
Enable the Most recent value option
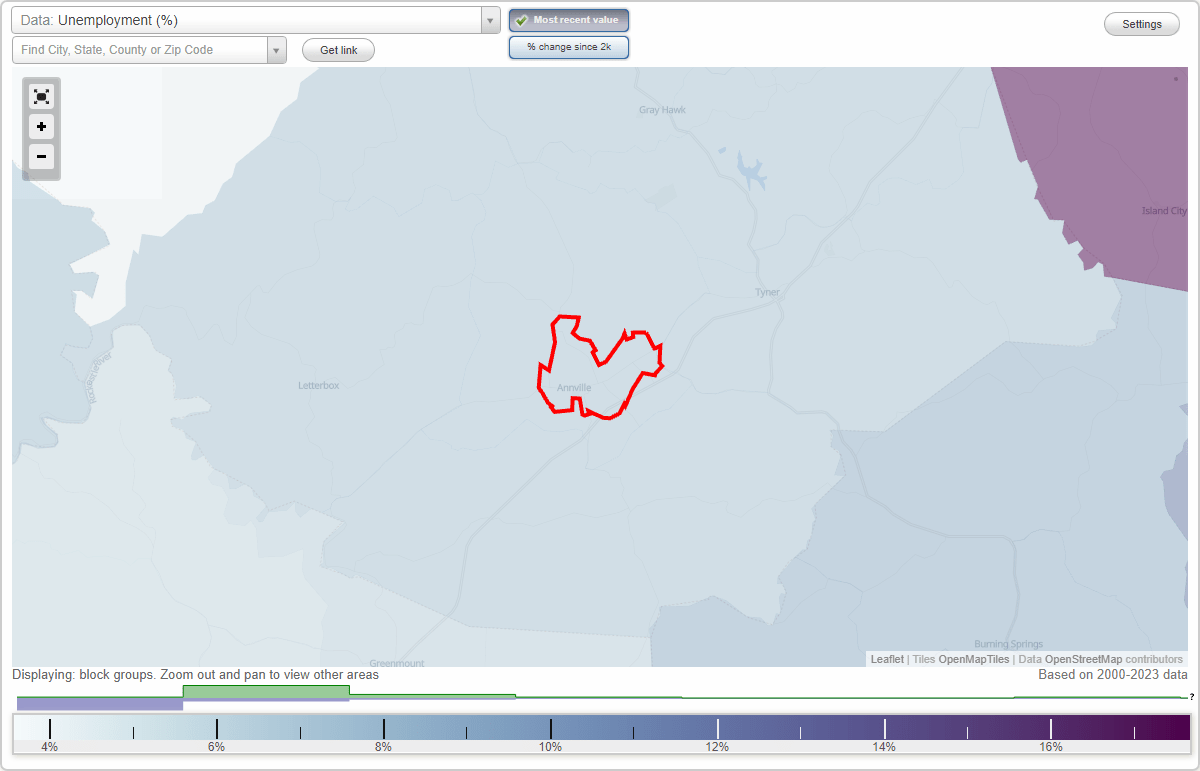point(569,20)
